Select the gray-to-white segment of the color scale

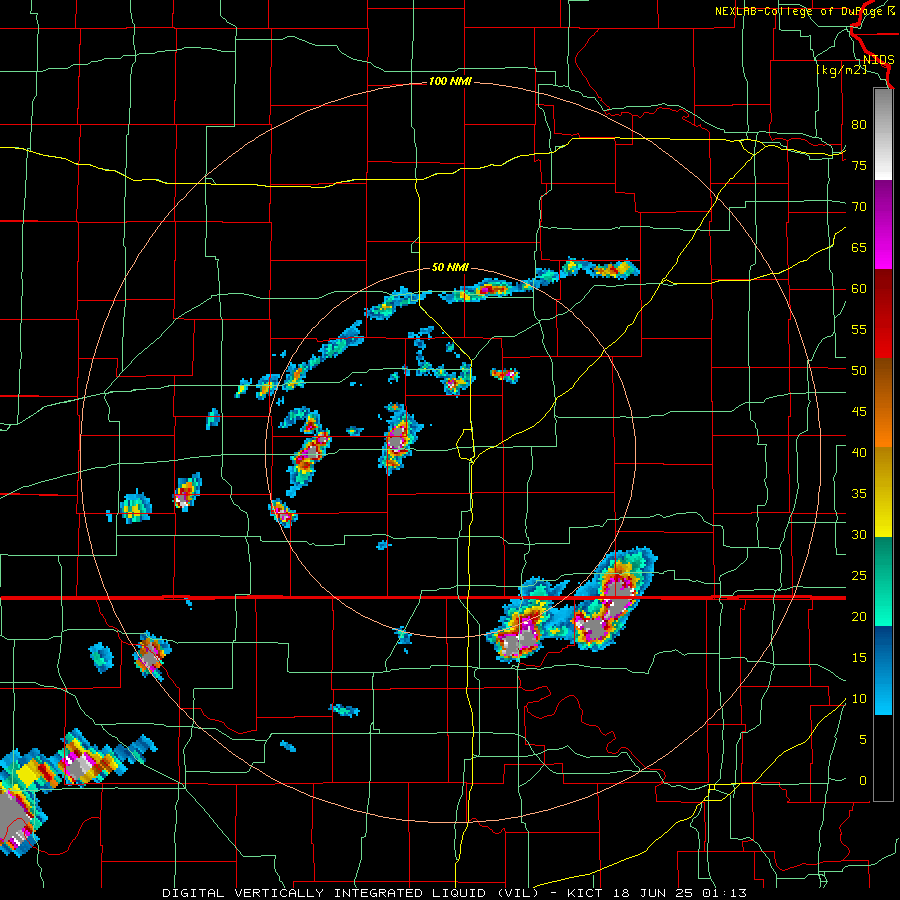click(x=883, y=134)
